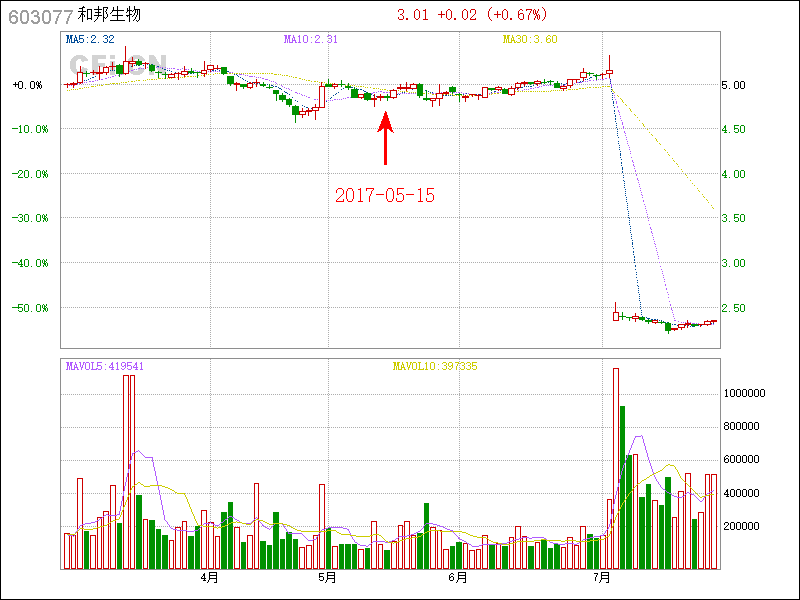Viewport: 800px width, 600px height.
Task: Click the tallest red volume bar in July
Action: pos(615,468)
